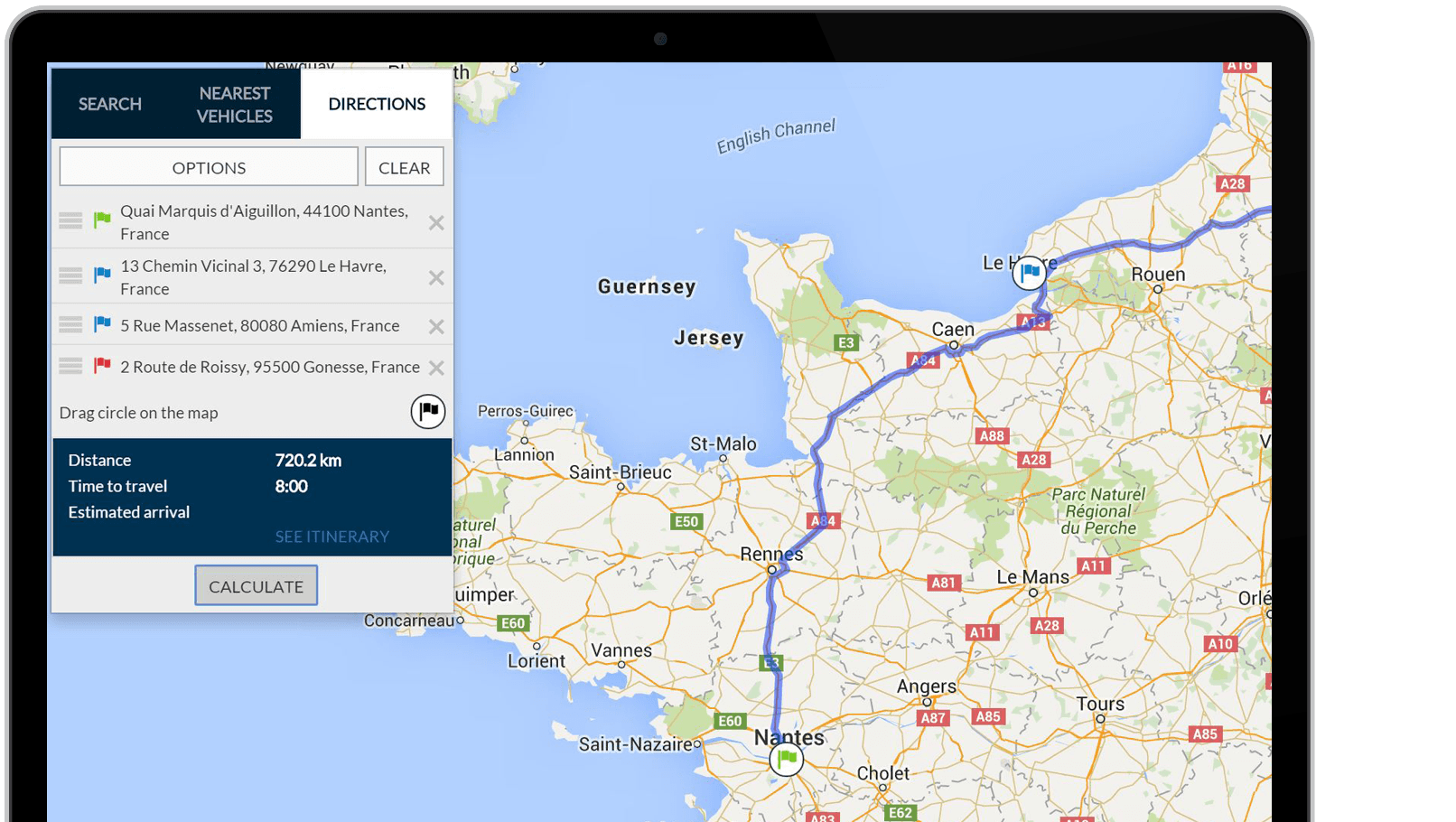The height and width of the screenshot is (822, 1456).
Task: Click the Parc Naturel Régional du Perche label
Action: (x=1098, y=511)
